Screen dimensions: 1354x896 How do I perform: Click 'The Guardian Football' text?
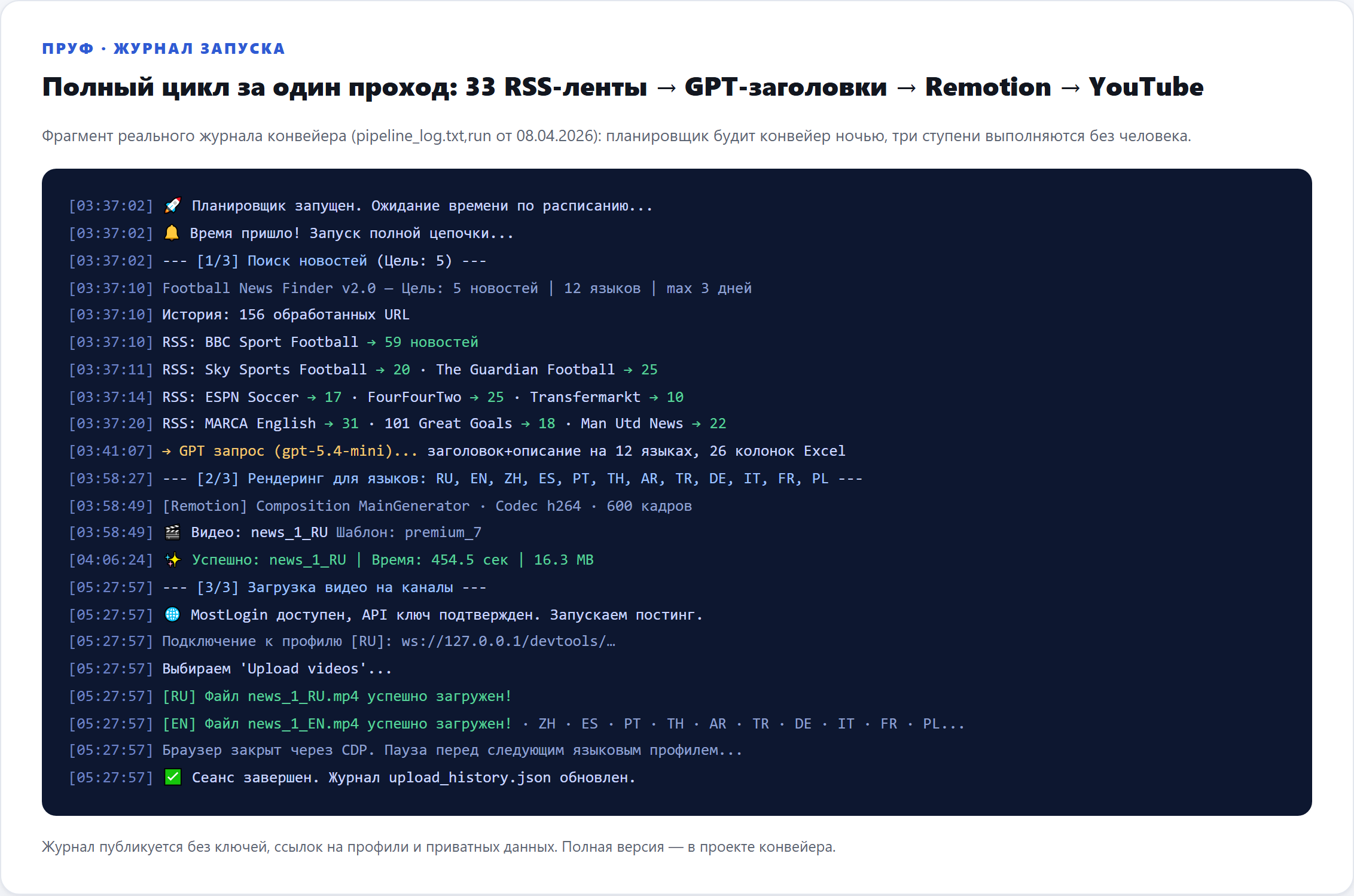[x=525, y=370]
